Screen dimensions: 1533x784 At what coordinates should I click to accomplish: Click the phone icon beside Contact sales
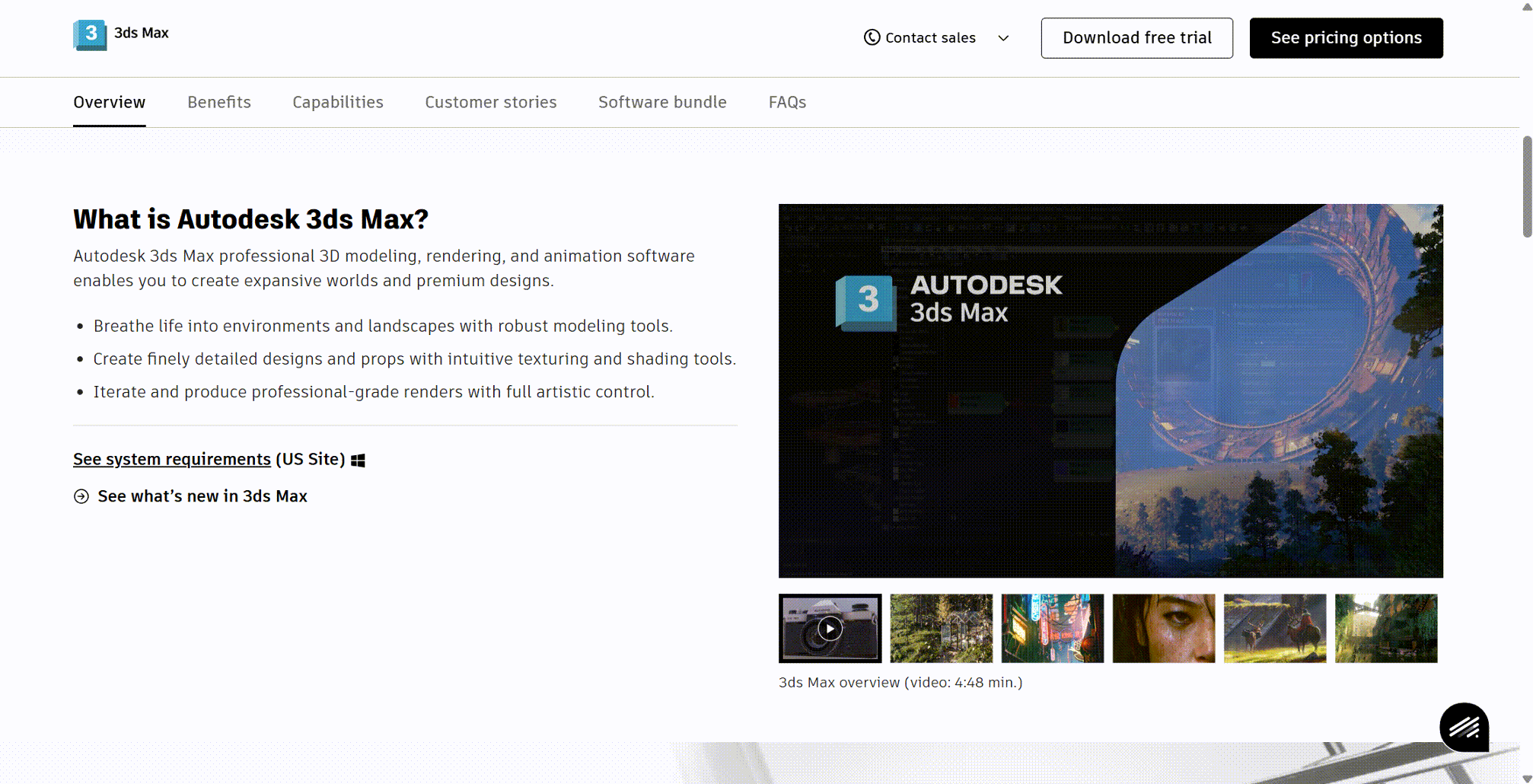[x=872, y=37]
